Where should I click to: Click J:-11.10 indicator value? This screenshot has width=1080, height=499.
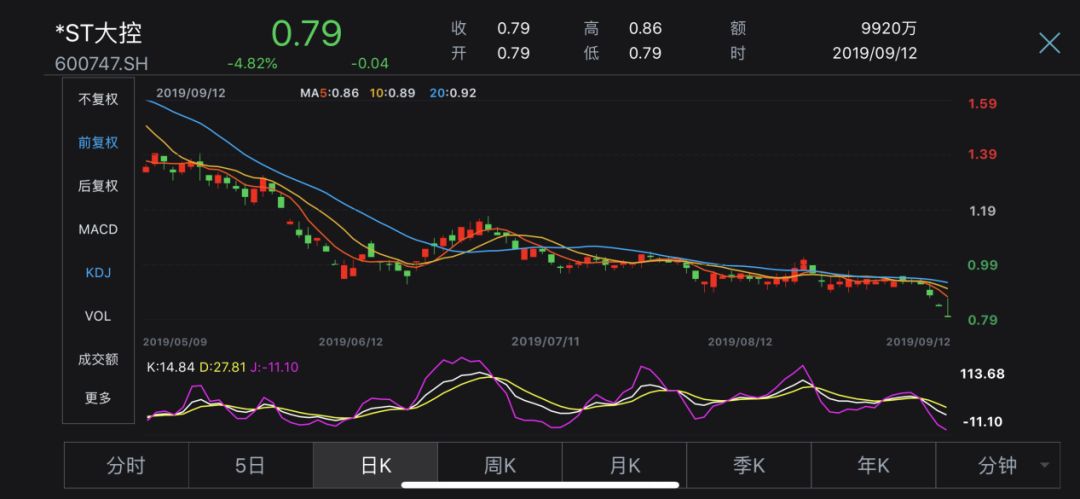274,367
